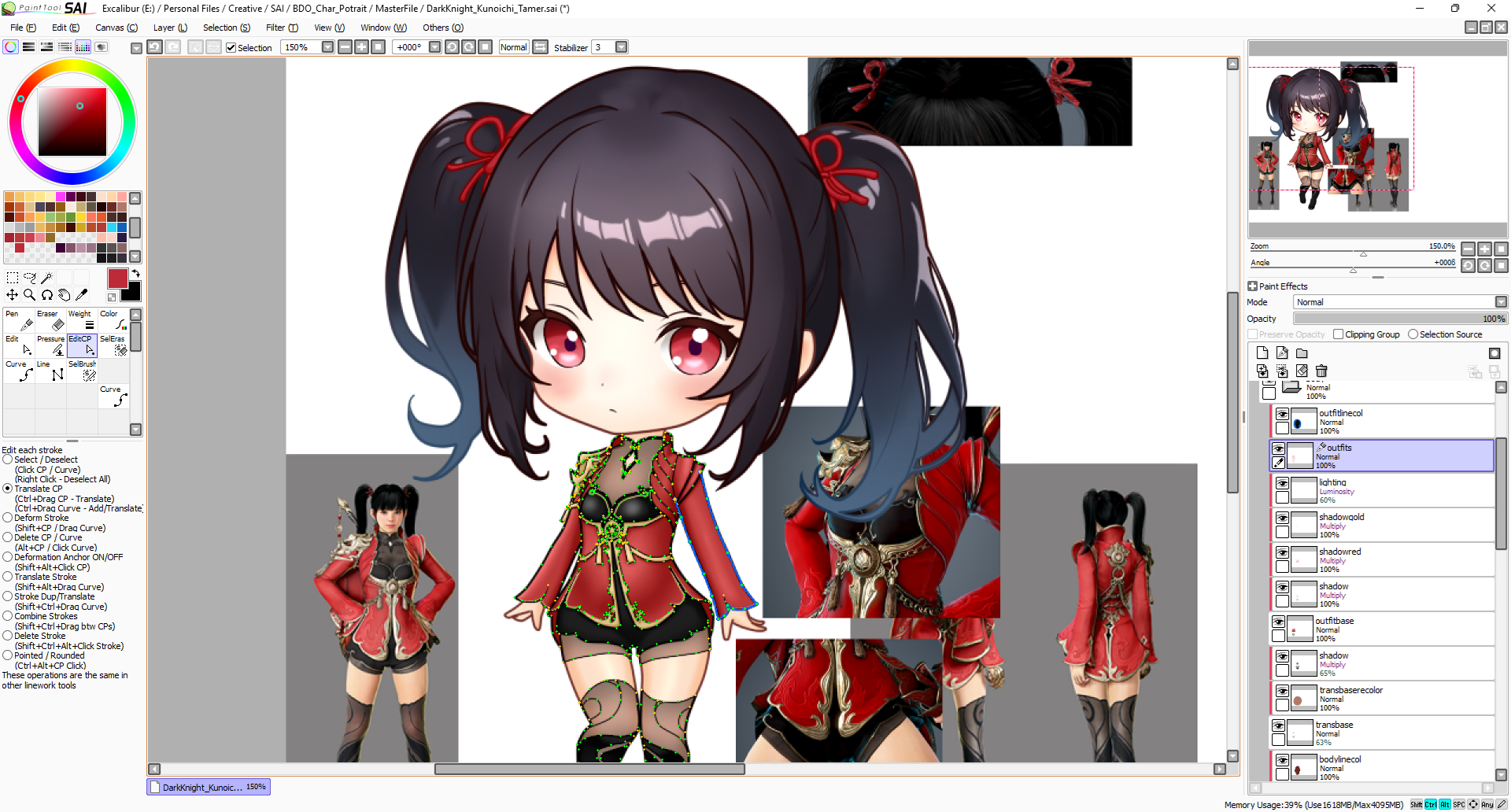Select the Deform Stroke radio option
This screenshot has height=812, width=1511.
click(x=8, y=518)
